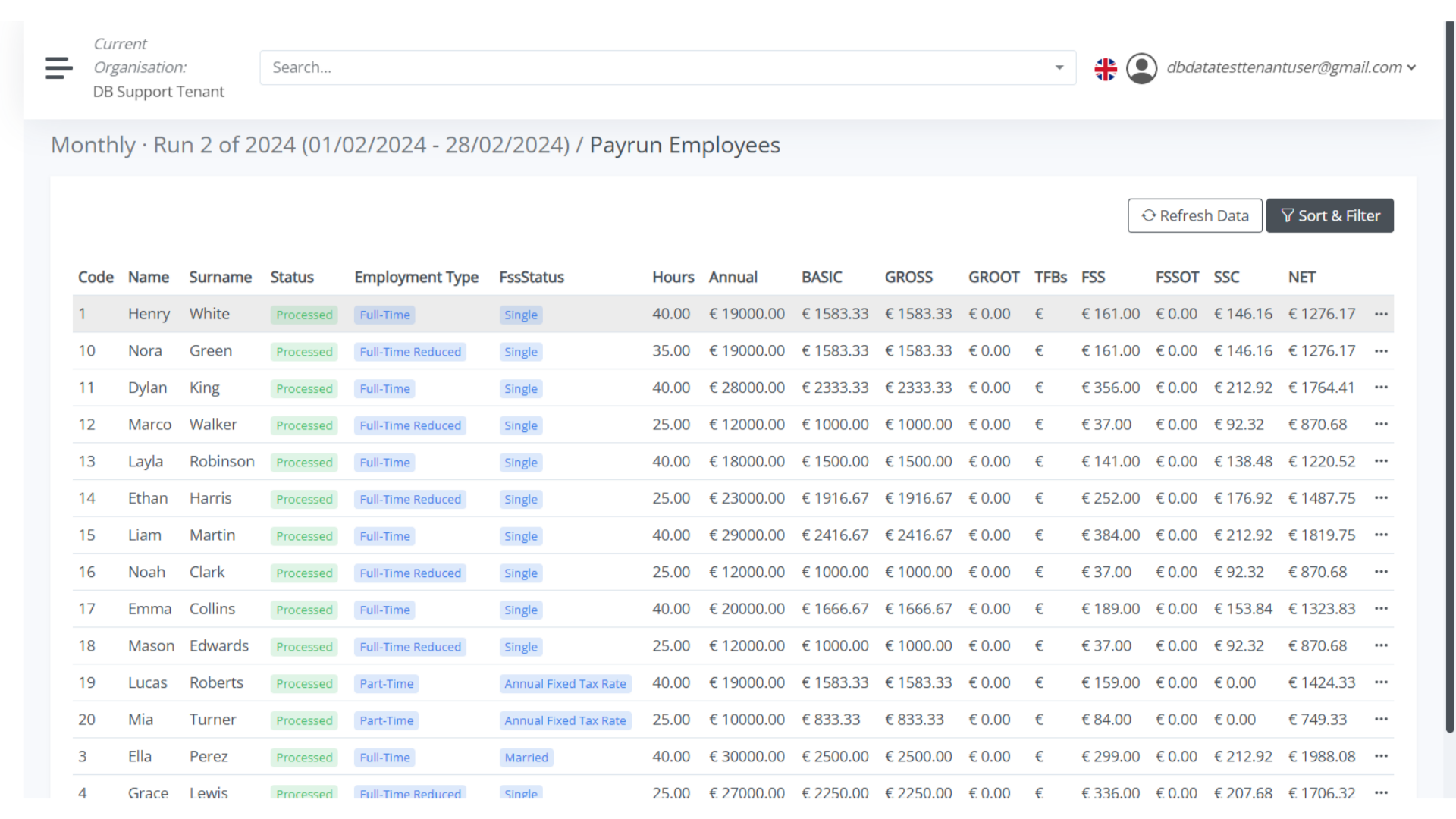
Task: Open the actions ellipsis for Ella Perez
Action: tap(1381, 756)
